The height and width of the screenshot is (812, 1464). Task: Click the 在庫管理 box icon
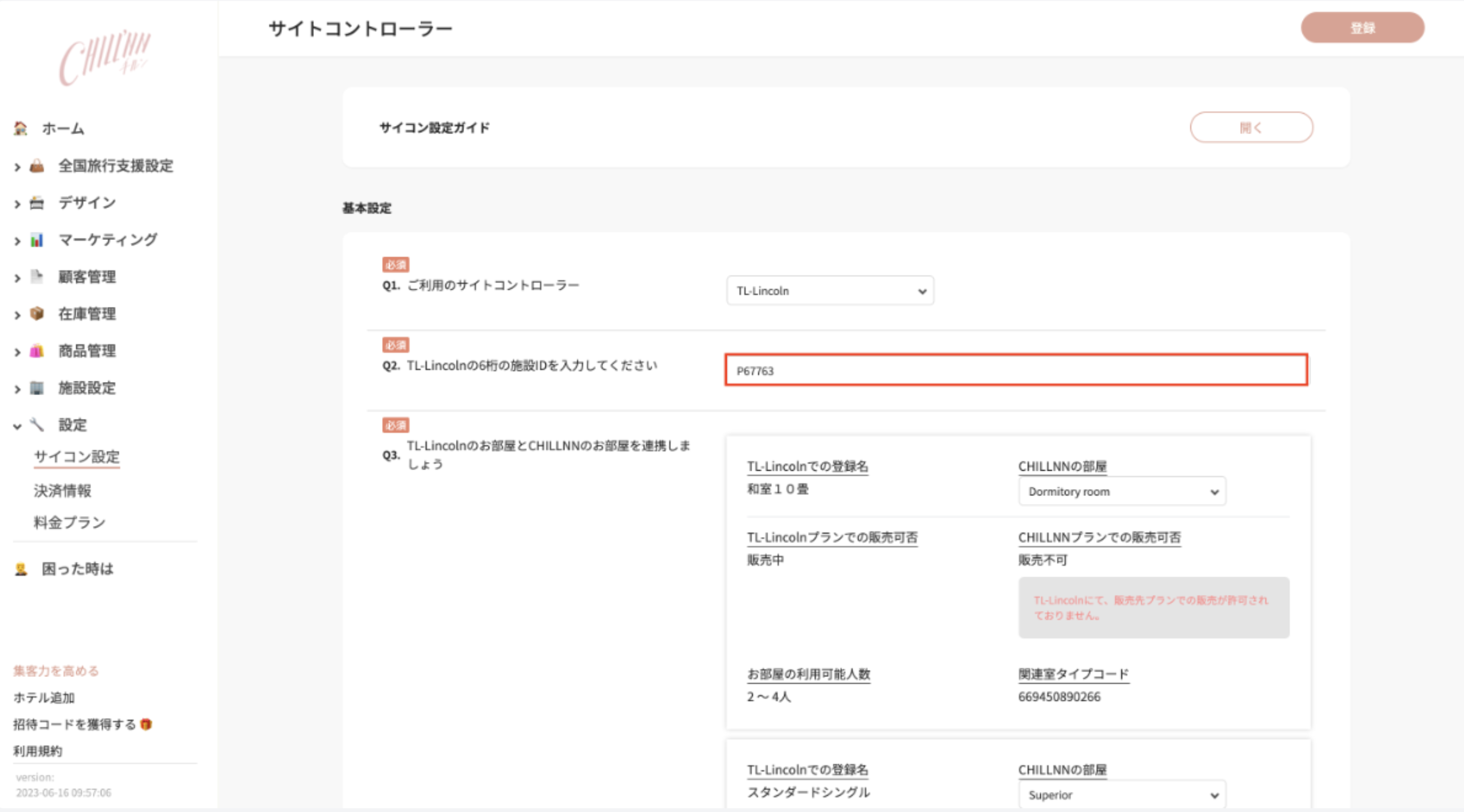click(x=37, y=314)
